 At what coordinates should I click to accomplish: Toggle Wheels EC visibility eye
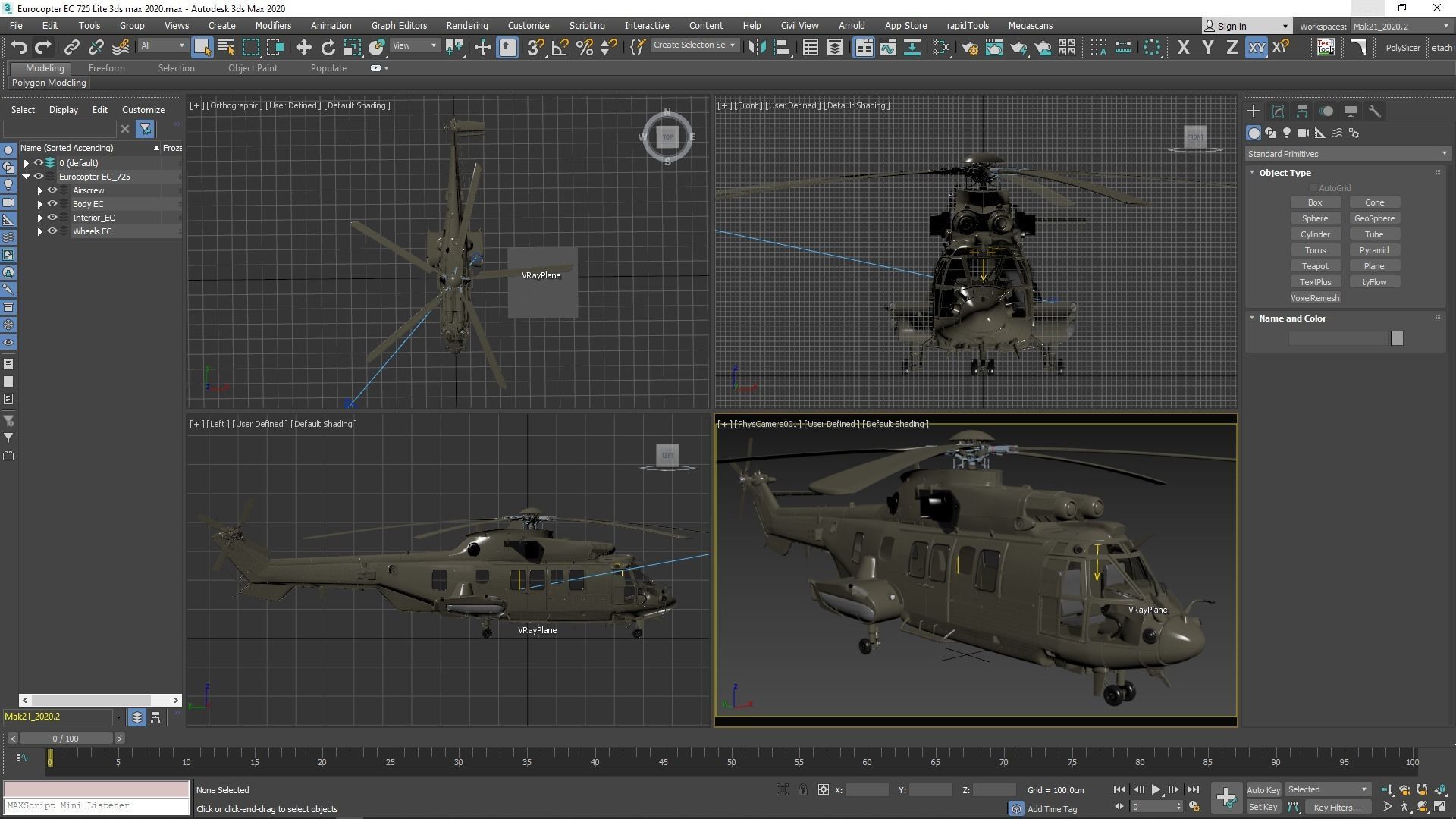click(52, 231)
